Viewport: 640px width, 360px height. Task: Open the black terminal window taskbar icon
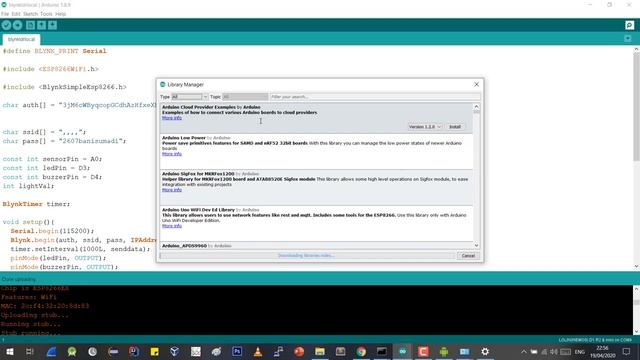(382, 351)
